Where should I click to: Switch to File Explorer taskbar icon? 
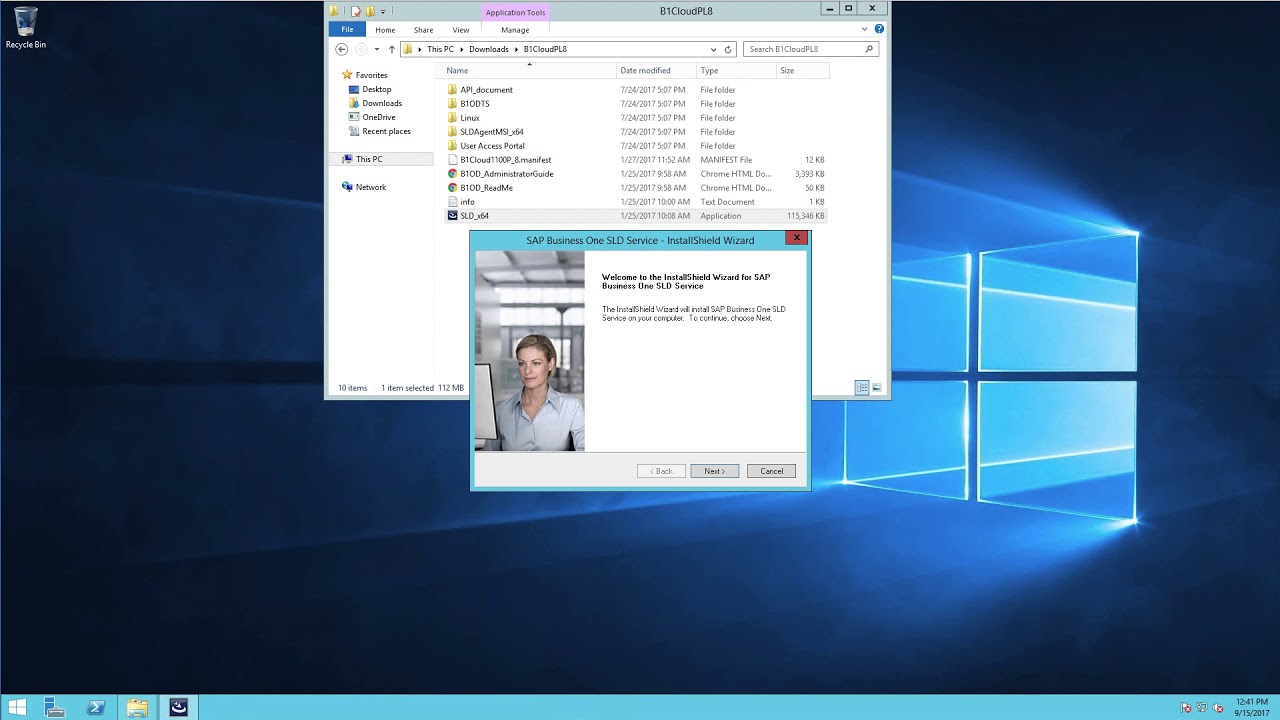137,708
